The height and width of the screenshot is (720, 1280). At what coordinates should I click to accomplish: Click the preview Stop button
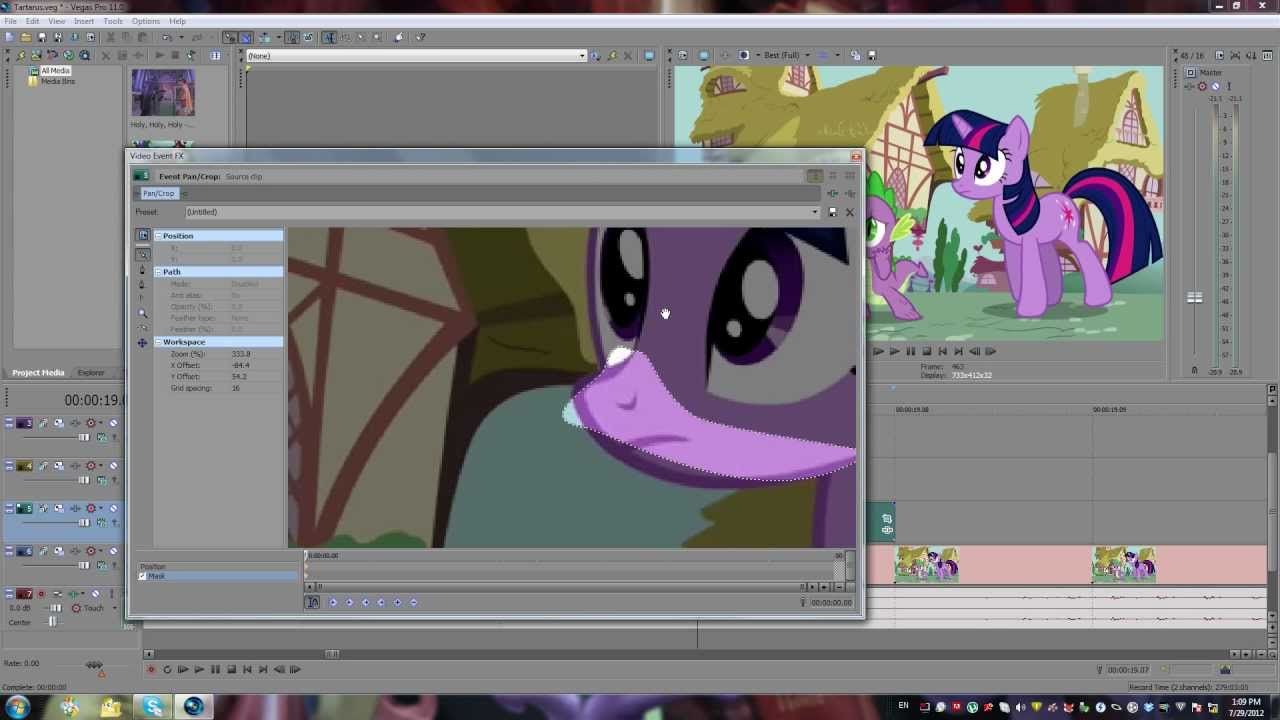click(926, 351)
